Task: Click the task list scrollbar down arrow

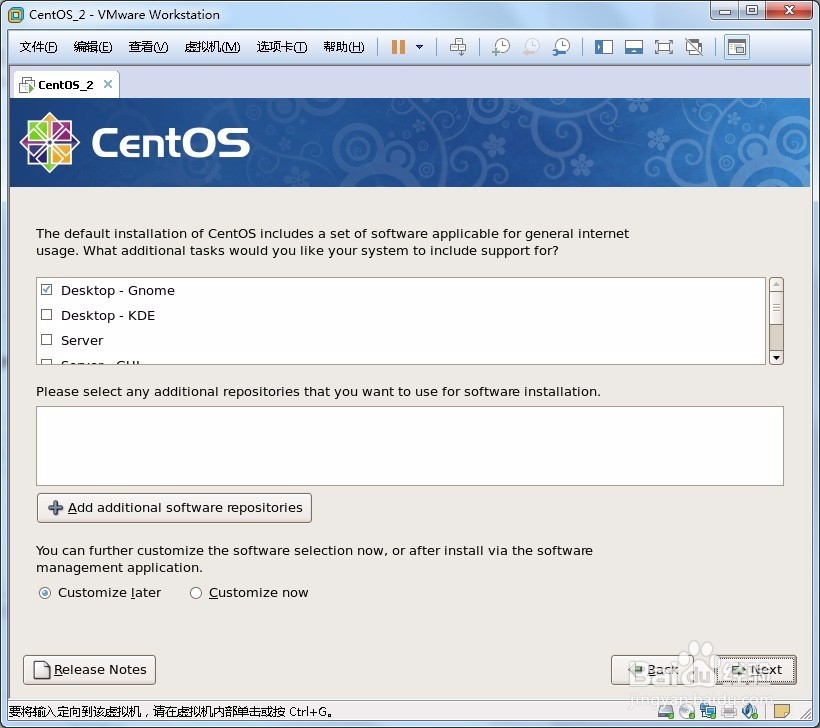Action: point(777,358)
